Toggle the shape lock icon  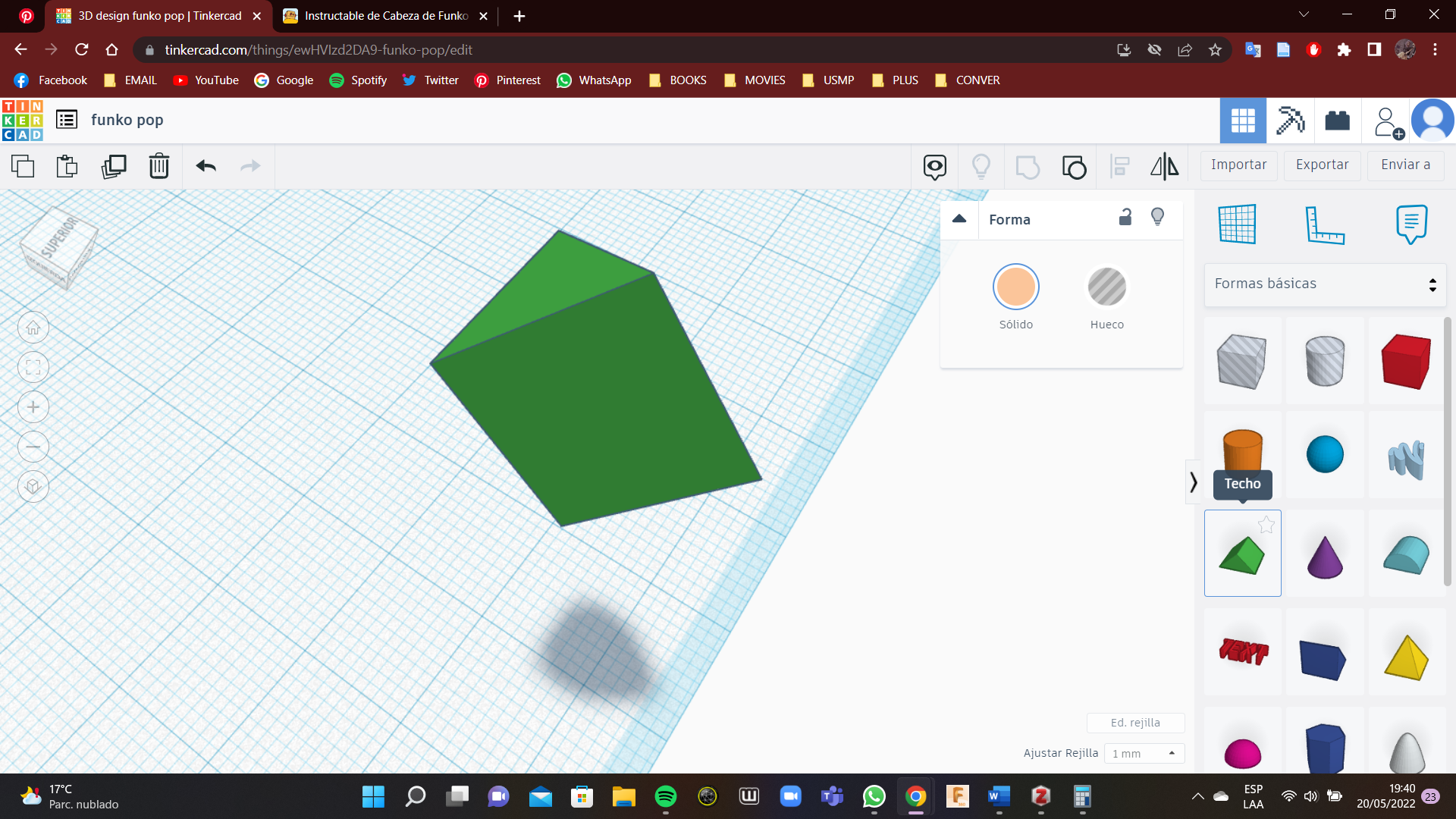(x=1125, y=218)
